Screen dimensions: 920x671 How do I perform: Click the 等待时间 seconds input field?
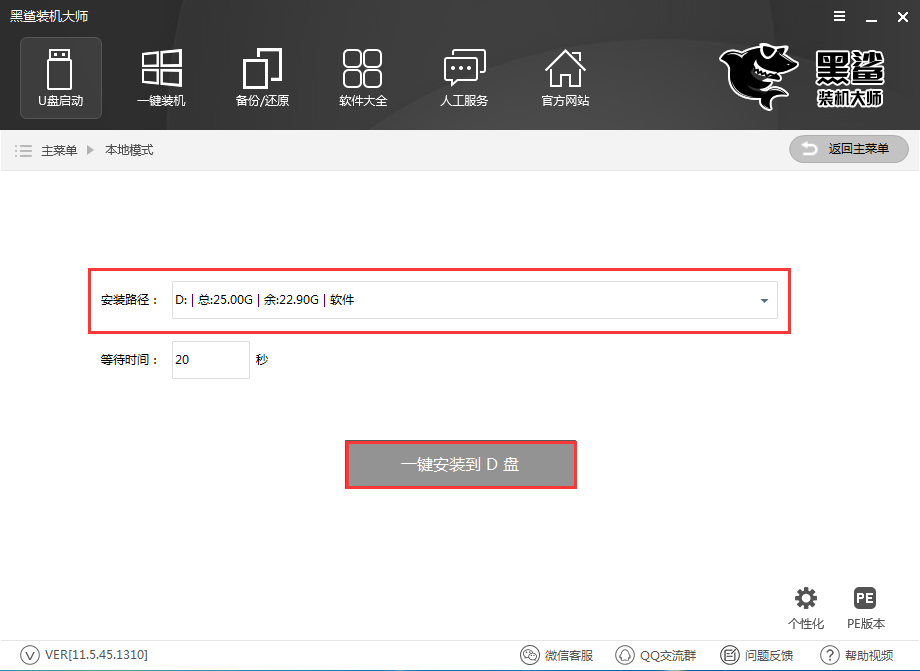(x=210, y=360)
